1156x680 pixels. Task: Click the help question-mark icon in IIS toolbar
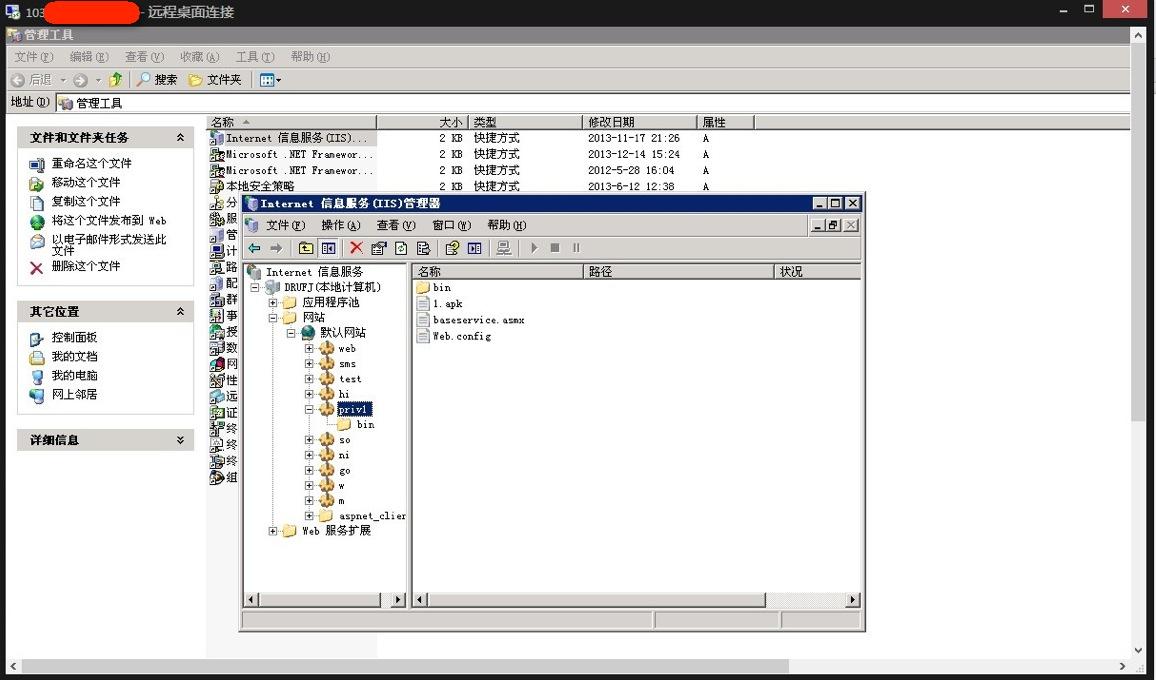[452, 249]
